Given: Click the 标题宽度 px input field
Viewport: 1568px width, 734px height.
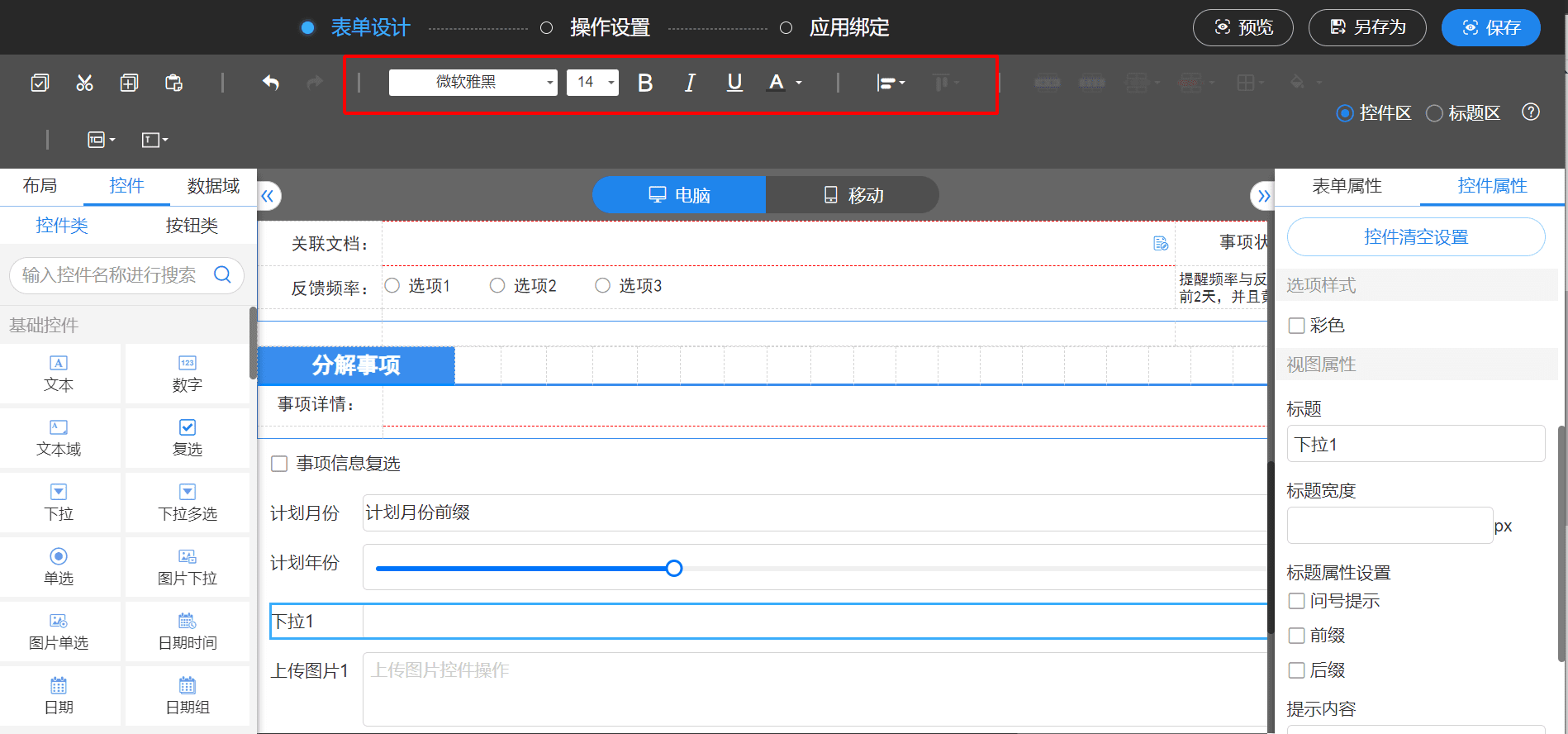Looking at the screenshot, I should coord(1390,525).
